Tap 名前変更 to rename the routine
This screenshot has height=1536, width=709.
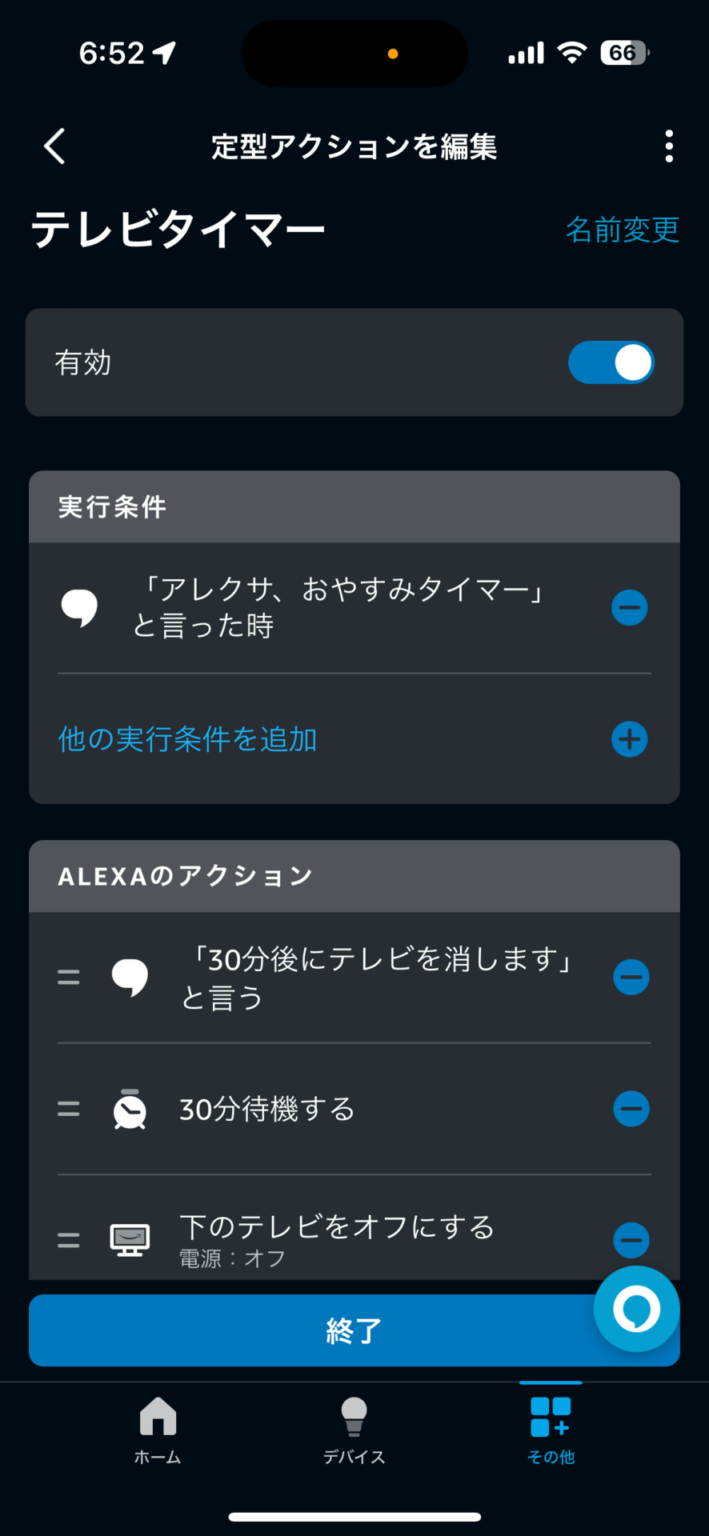click(x=622, y=229)
